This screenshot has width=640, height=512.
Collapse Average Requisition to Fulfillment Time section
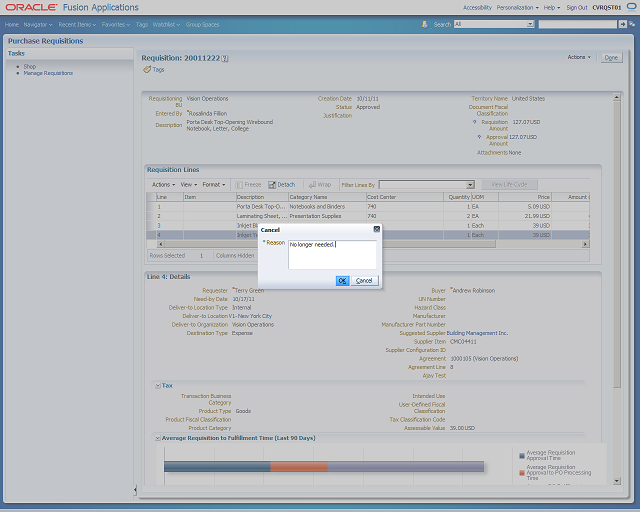(x=158, y=438)
